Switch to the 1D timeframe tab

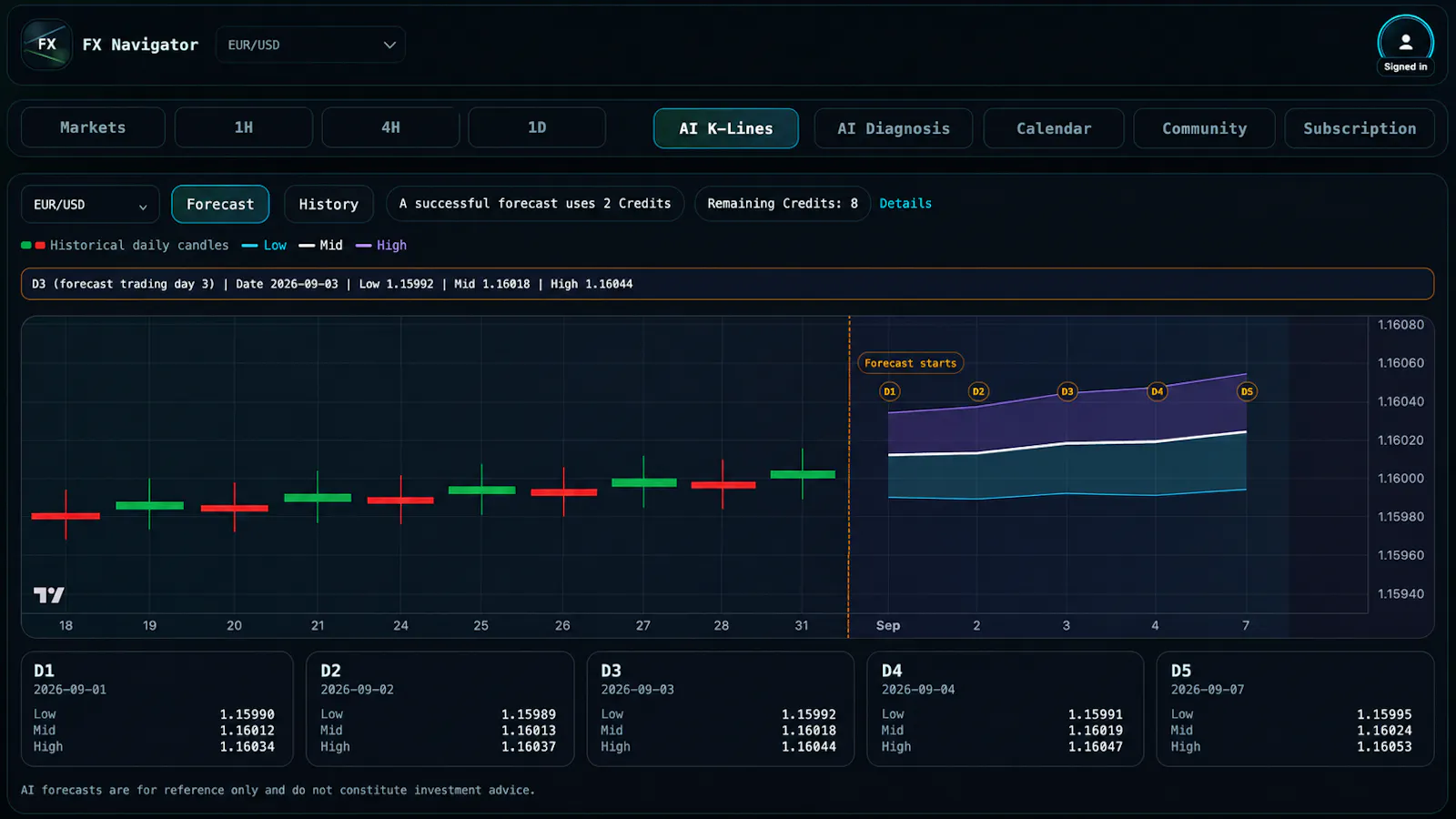[x=537, y=127]
